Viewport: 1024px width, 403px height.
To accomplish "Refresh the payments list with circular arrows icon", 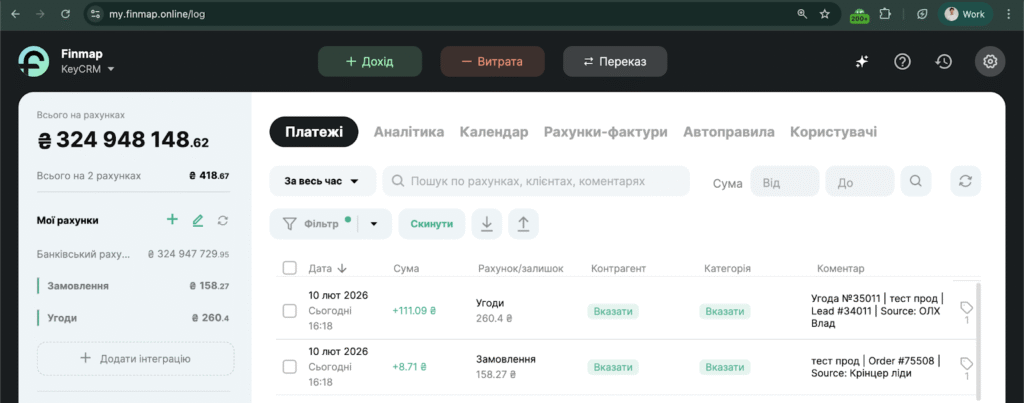I will [965, 181].
